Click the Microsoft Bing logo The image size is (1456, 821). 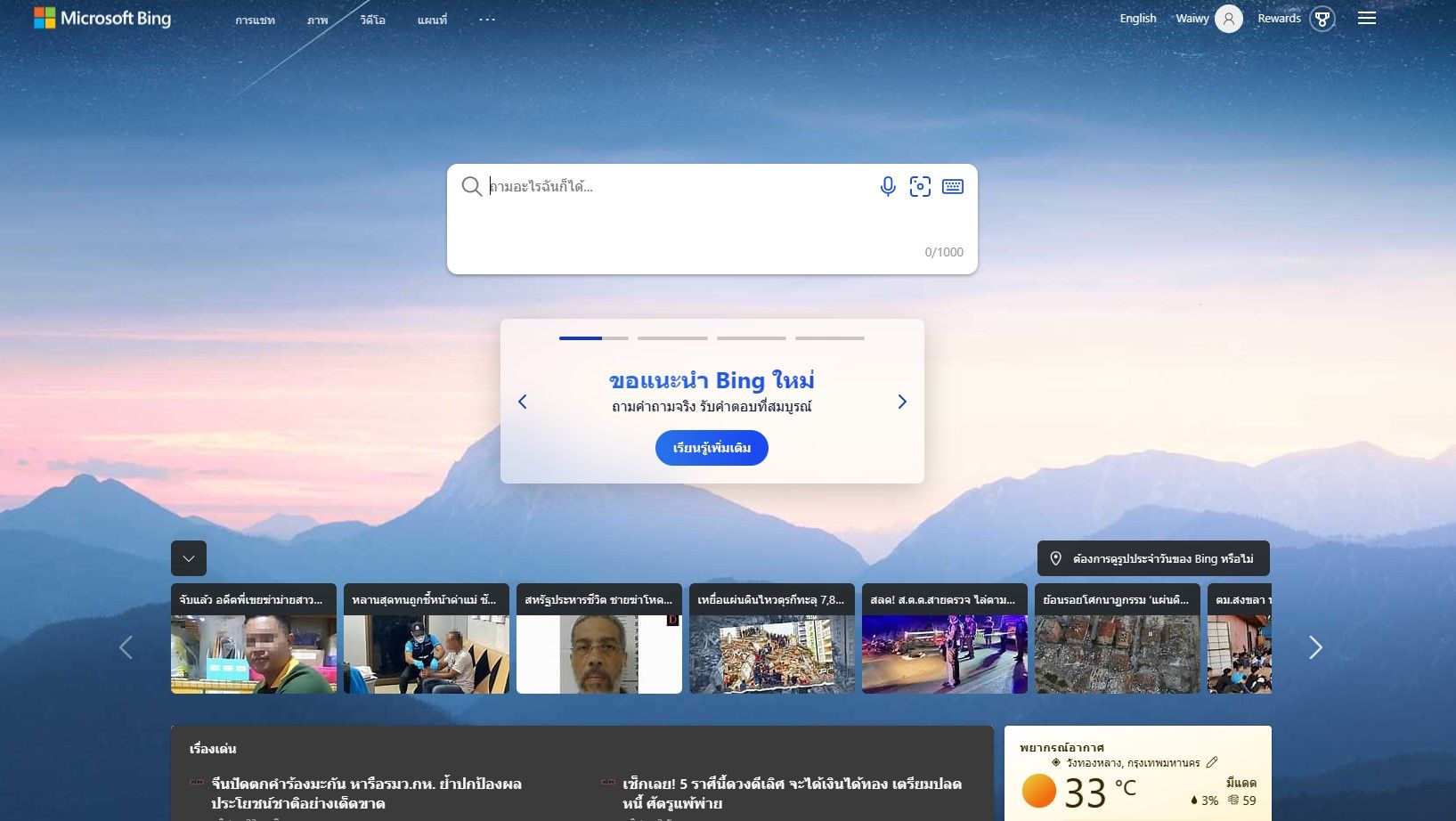102,18
